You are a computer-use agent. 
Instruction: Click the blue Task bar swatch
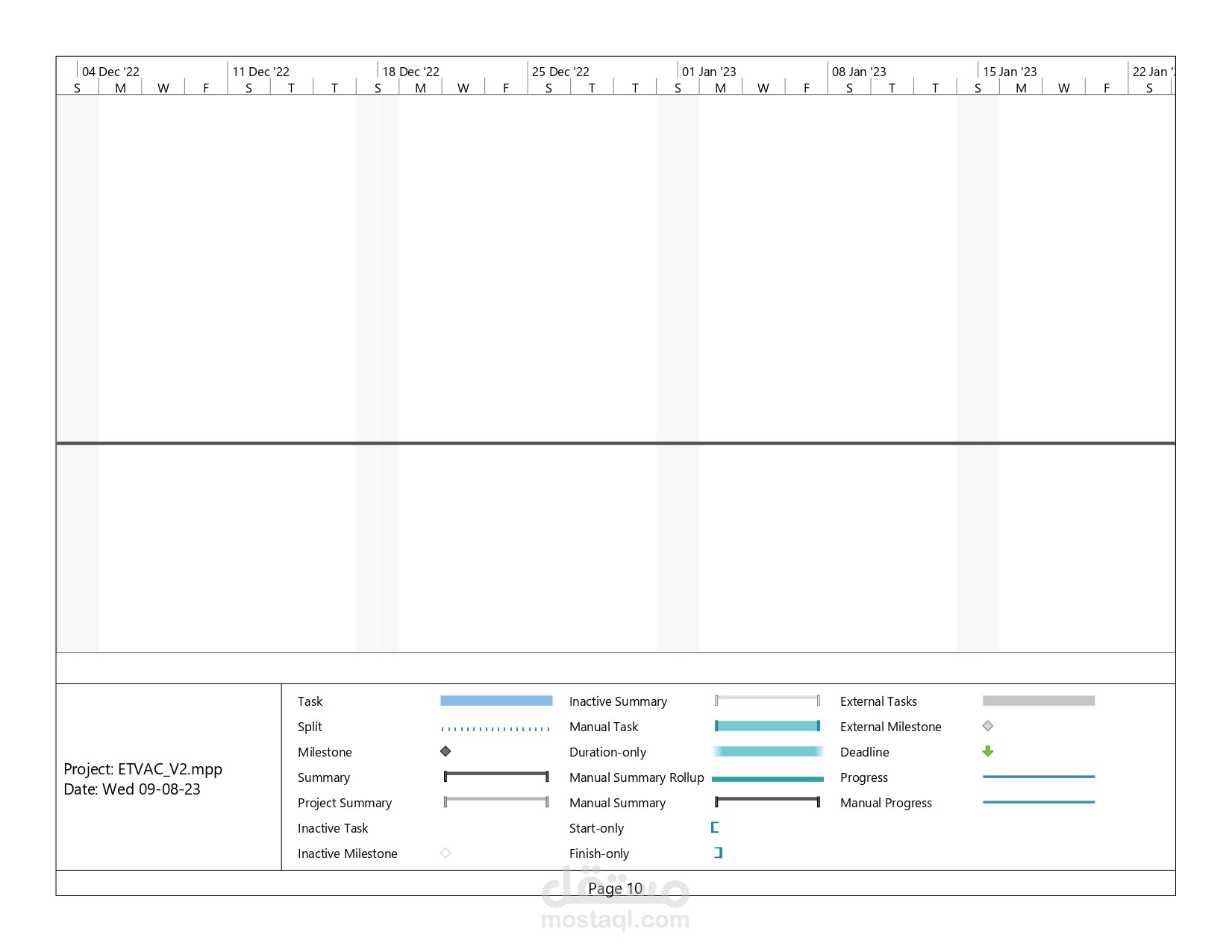pyautogui.click(x=496, y=701)
